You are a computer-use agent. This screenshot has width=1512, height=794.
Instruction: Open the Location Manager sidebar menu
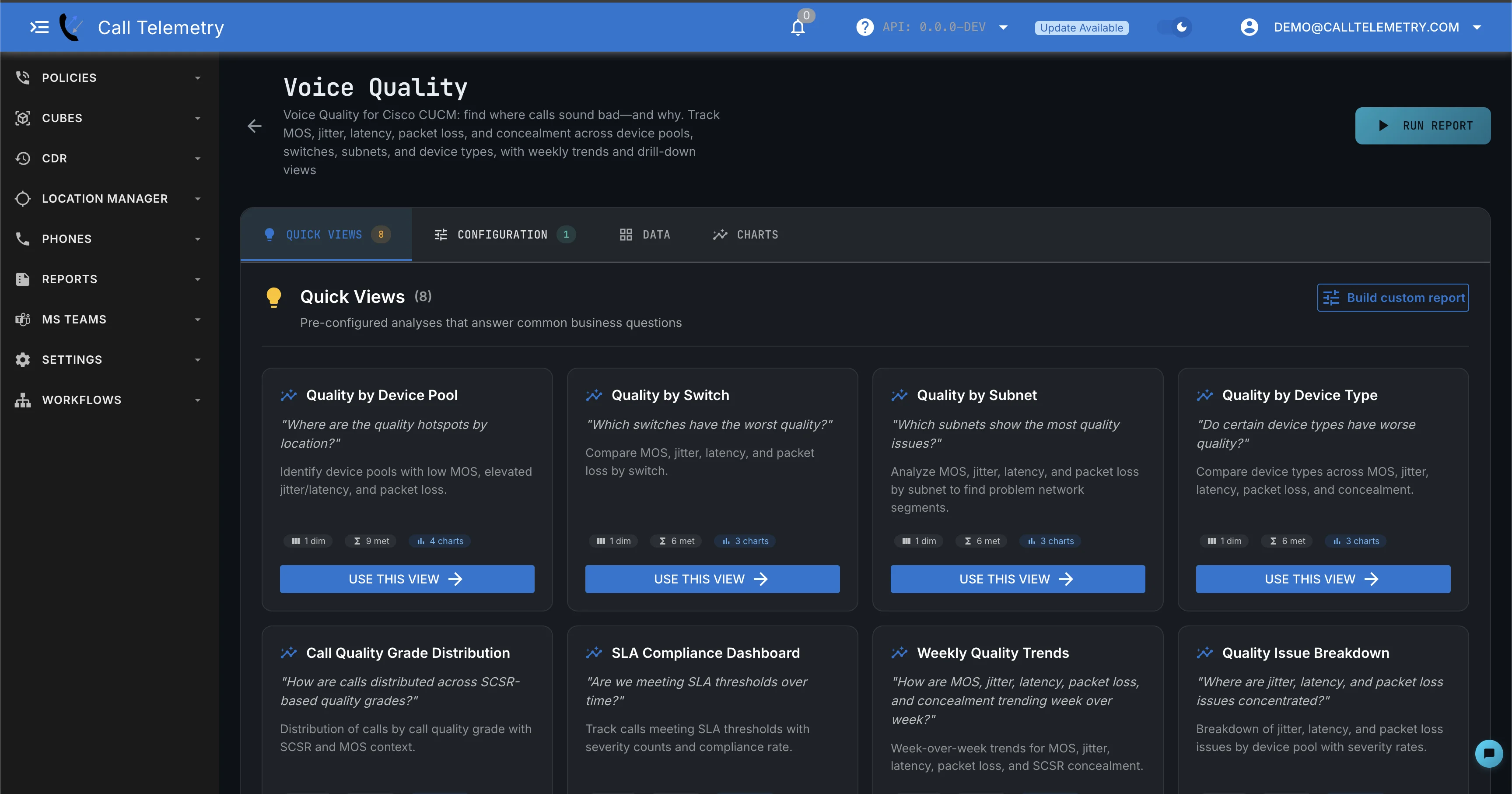[x=109, y=199]
